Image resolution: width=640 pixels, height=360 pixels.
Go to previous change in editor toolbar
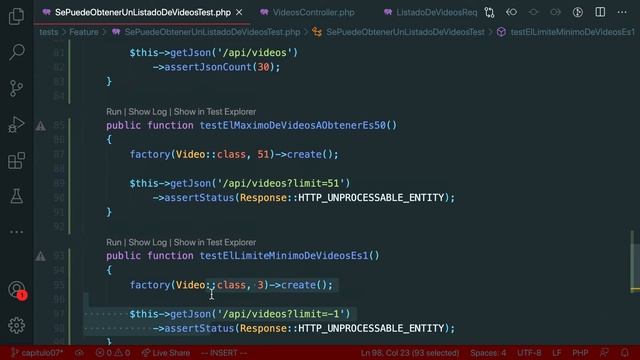tap(511, 13)
